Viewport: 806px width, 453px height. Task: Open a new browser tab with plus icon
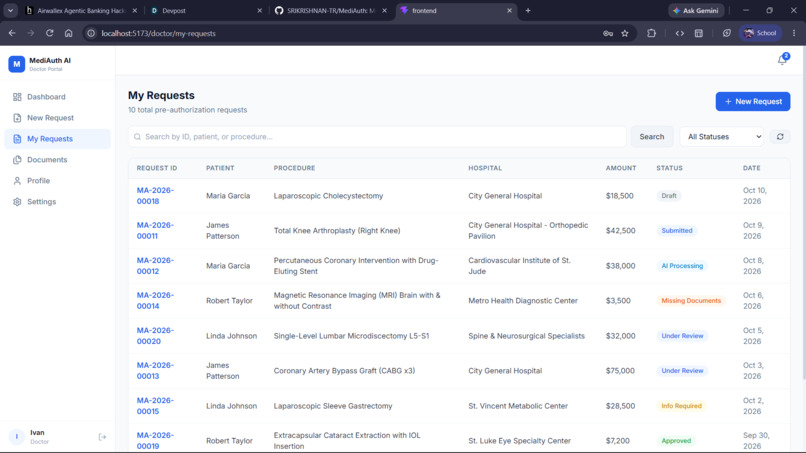click(528, 10)
